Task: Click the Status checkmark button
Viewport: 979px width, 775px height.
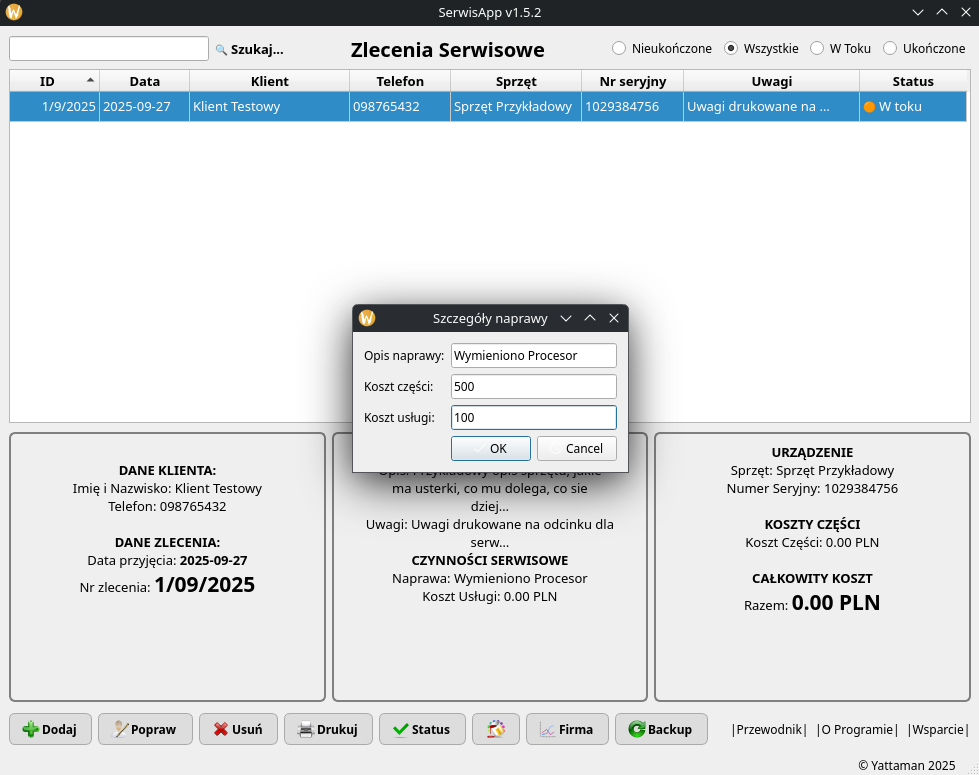Action: coord(422,729)
